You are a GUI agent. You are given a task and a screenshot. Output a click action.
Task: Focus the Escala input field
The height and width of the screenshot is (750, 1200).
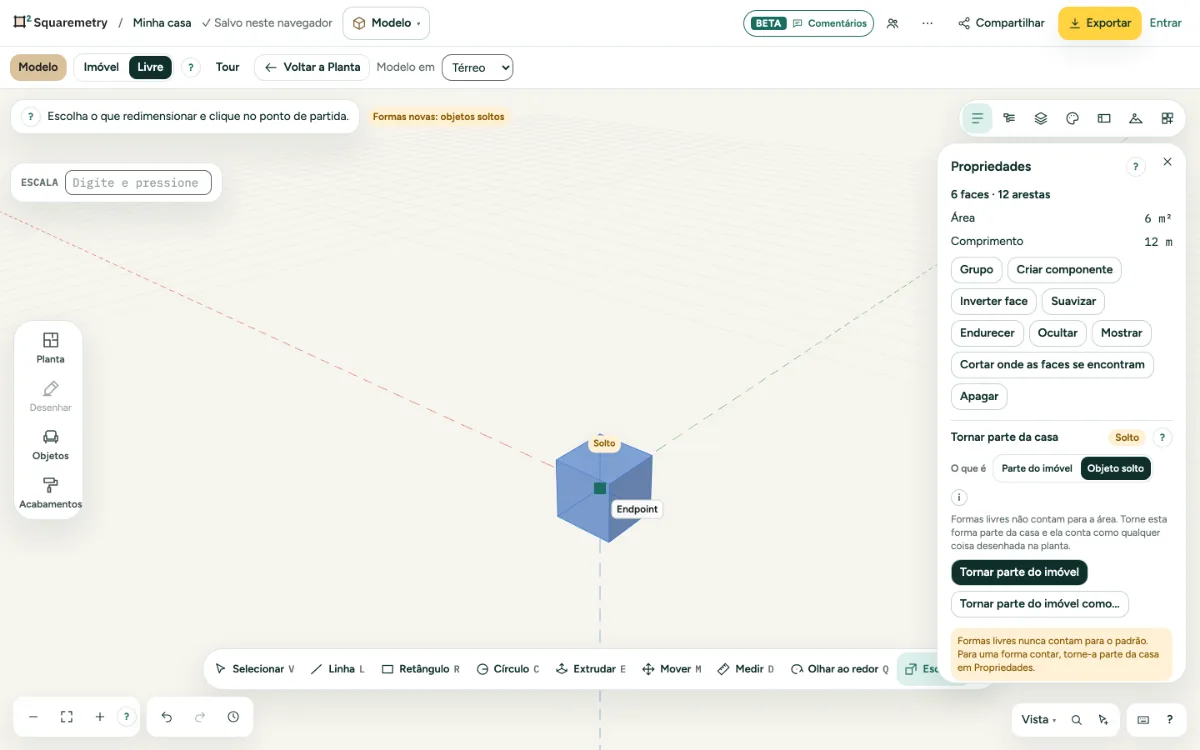138,182
